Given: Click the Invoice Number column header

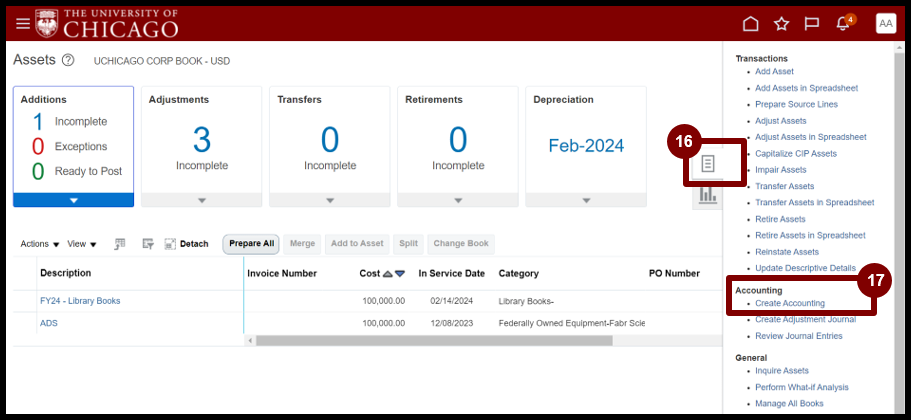Looking at the screenshot, I should click(282, 273).
